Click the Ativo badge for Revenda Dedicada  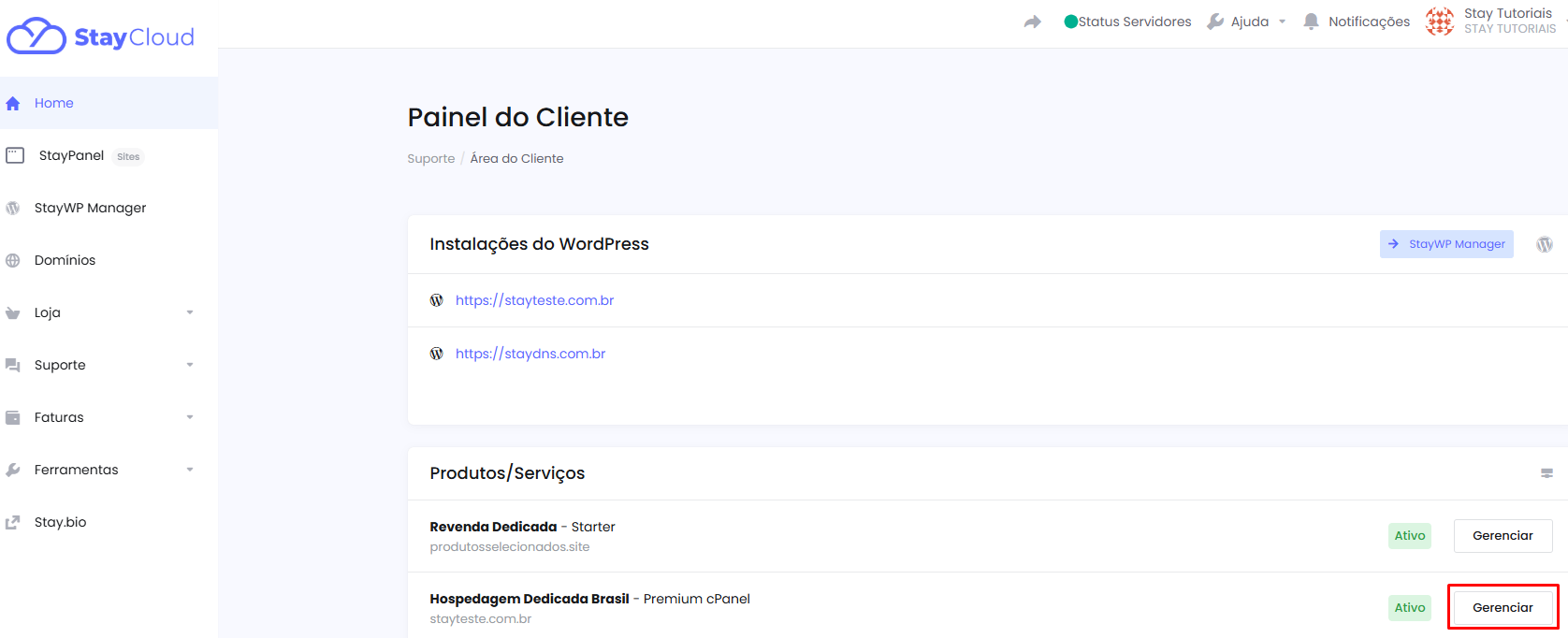(1410, 536)
